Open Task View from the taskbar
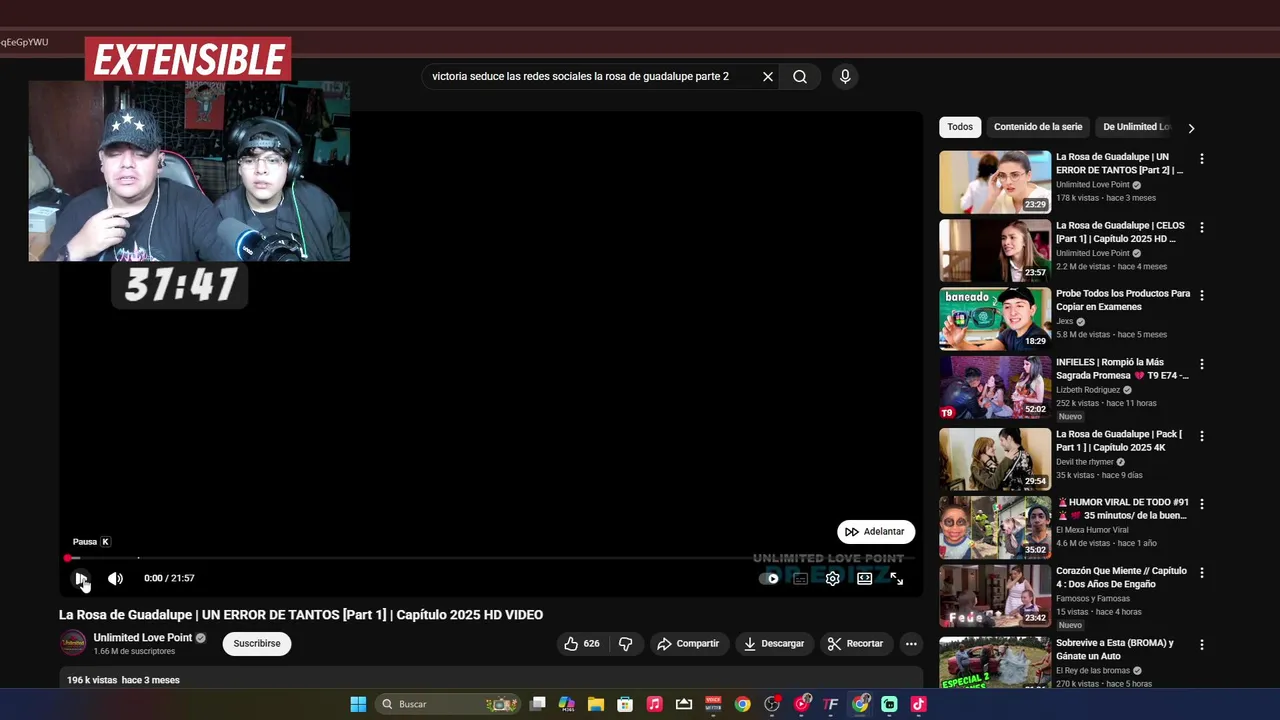The image size is (1280, 720). point(537,704)
